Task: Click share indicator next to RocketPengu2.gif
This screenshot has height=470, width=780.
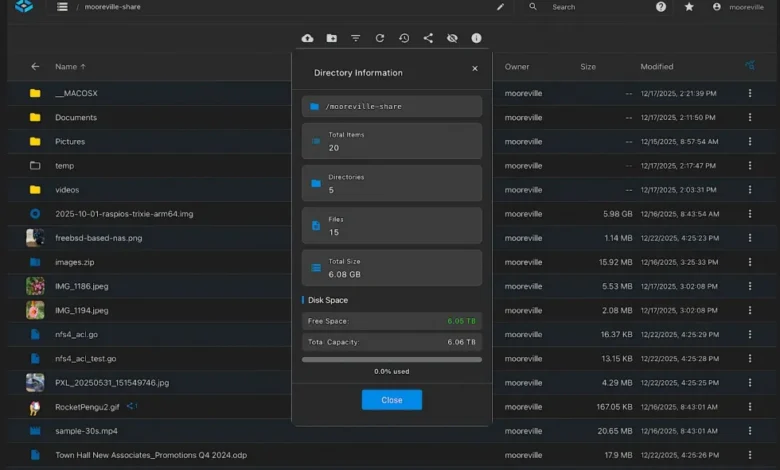Action: (132, 406)
